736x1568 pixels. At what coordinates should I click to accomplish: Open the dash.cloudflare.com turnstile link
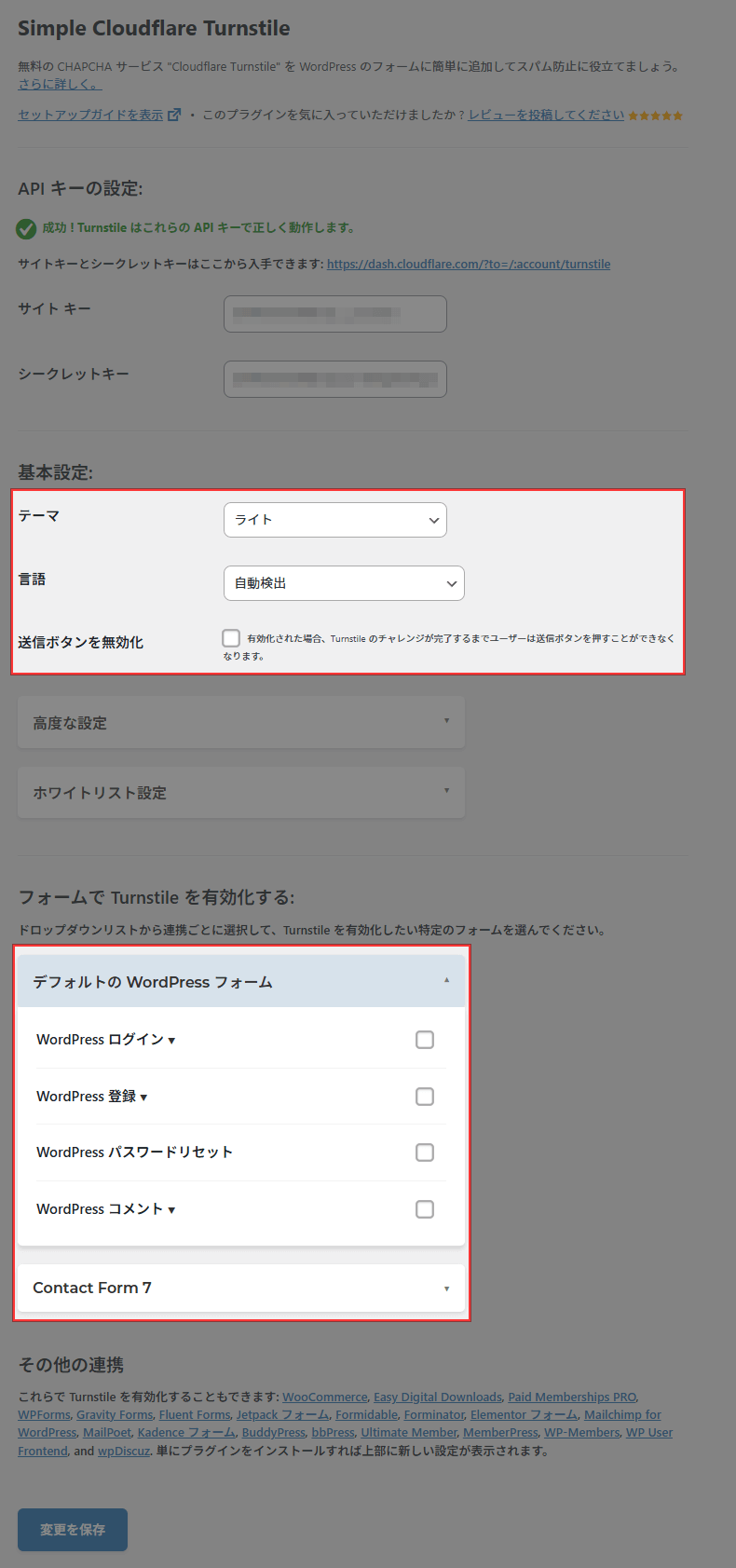tap(469, 264)
